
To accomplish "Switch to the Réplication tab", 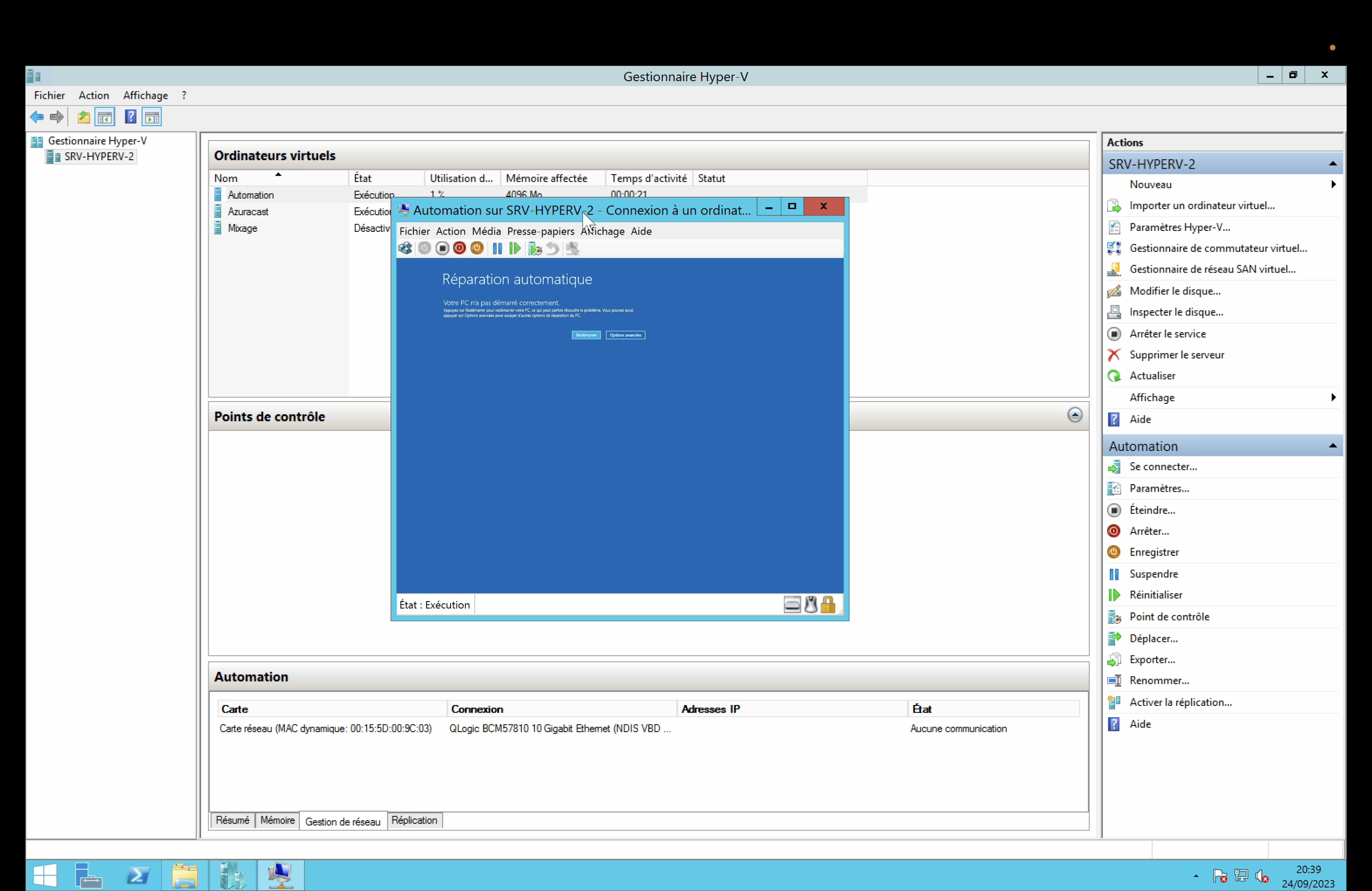I will click(x=415, y=820).
